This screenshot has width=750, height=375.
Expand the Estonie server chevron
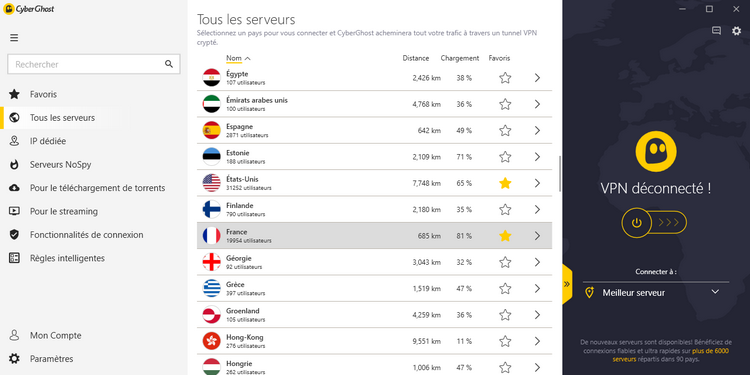tap(537, 157)
